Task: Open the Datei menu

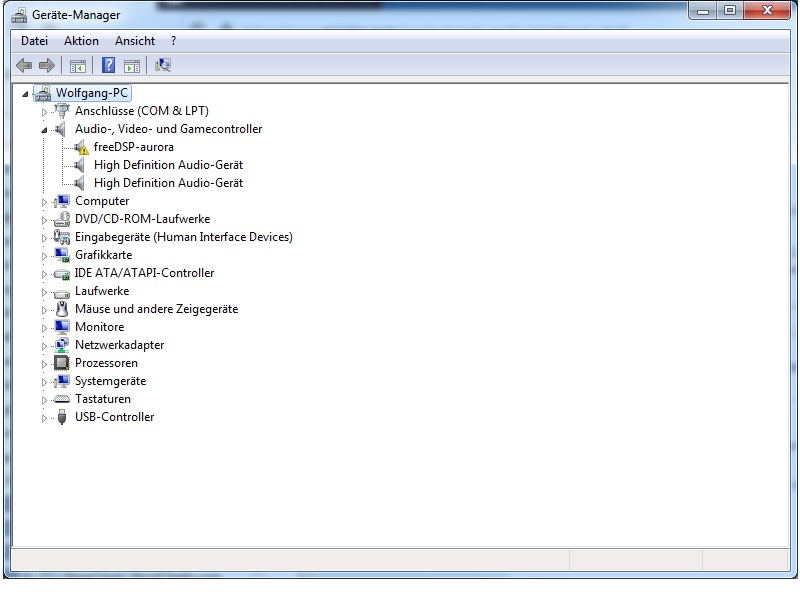Action: pyautogui.click(x=34, y=41)
